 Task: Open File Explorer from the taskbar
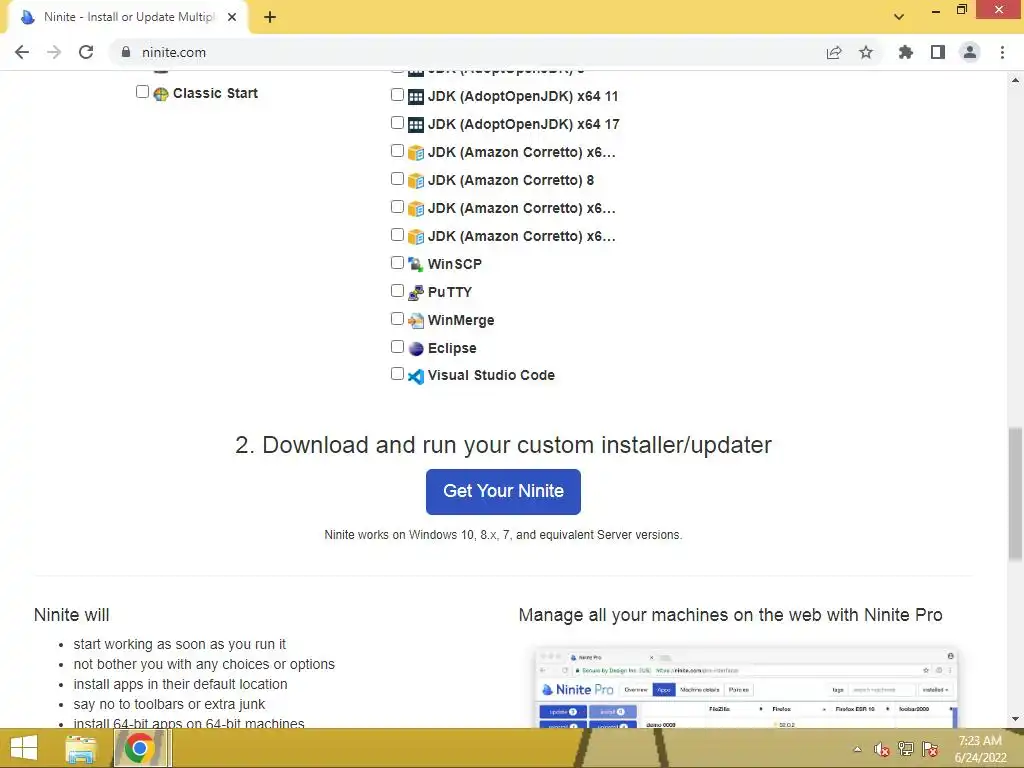(81, 748)
